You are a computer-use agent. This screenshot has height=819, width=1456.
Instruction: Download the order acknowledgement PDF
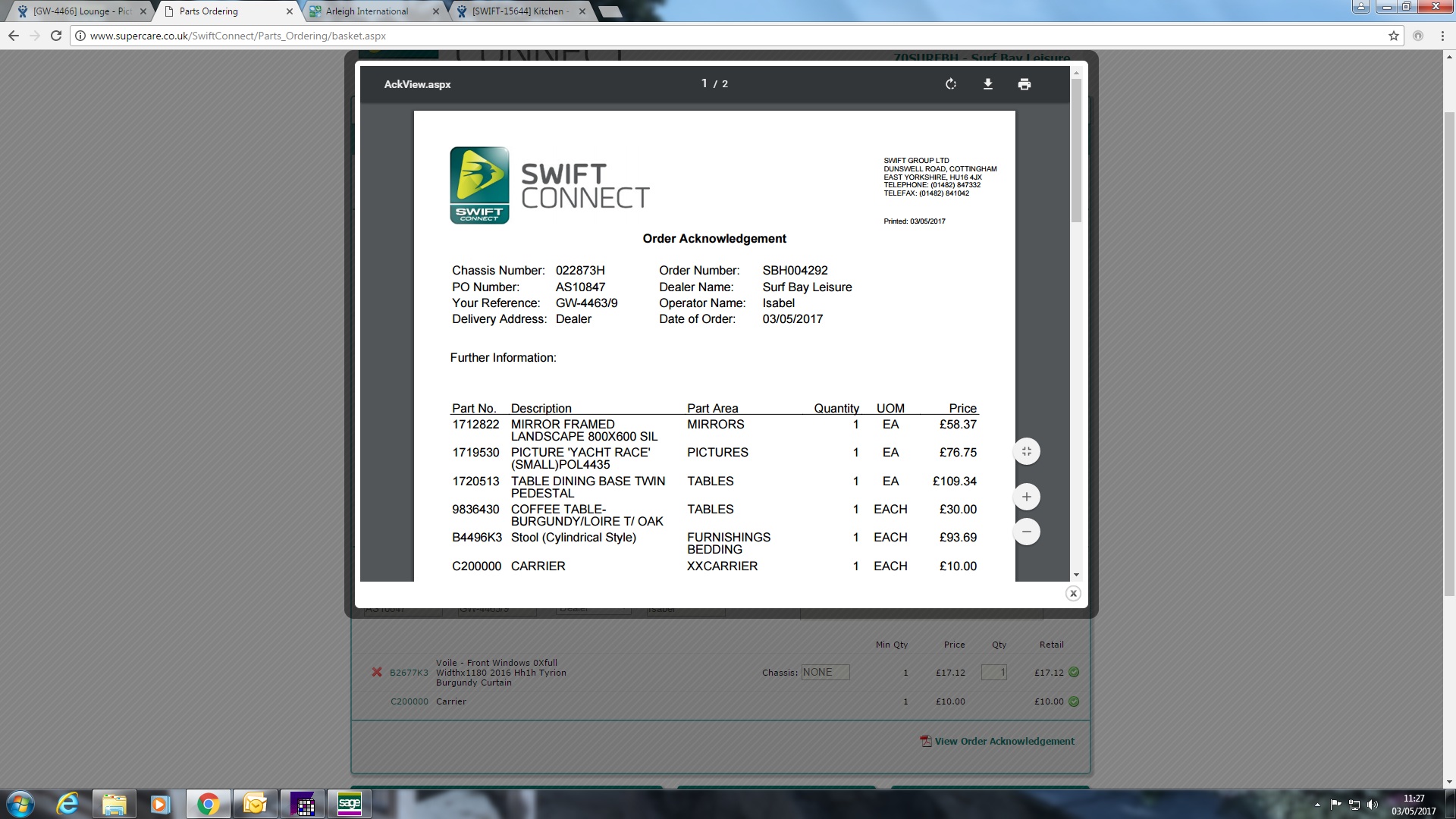point(987,84)
